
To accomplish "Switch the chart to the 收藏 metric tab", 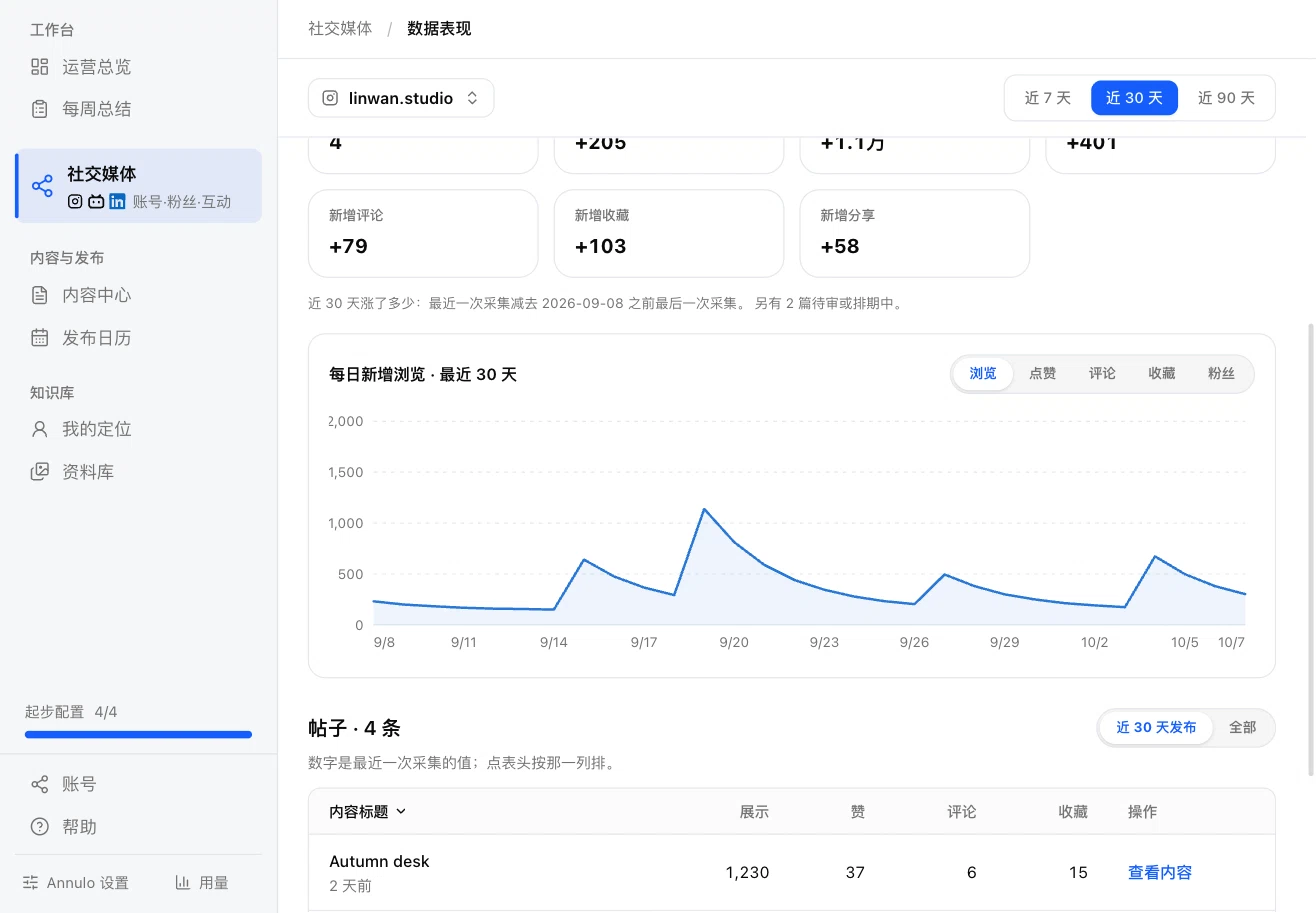I will click(1161, 373).
